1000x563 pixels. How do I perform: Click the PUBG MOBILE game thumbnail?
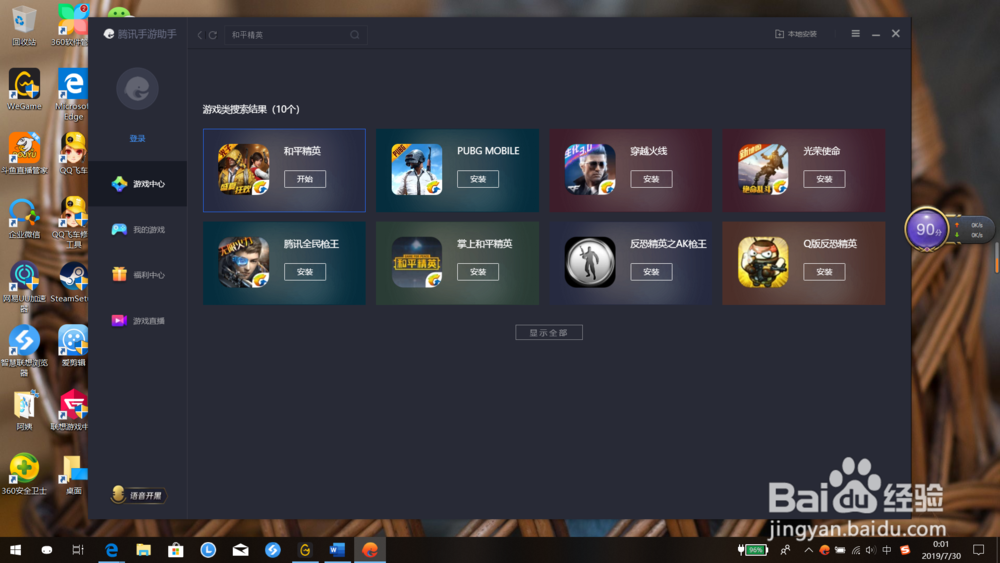pos(416,169)
